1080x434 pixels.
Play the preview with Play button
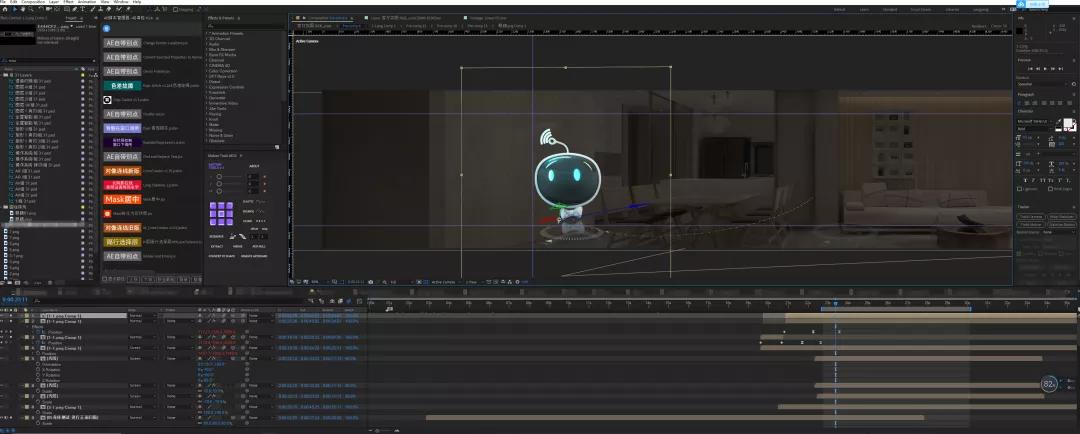(1045, 69)
